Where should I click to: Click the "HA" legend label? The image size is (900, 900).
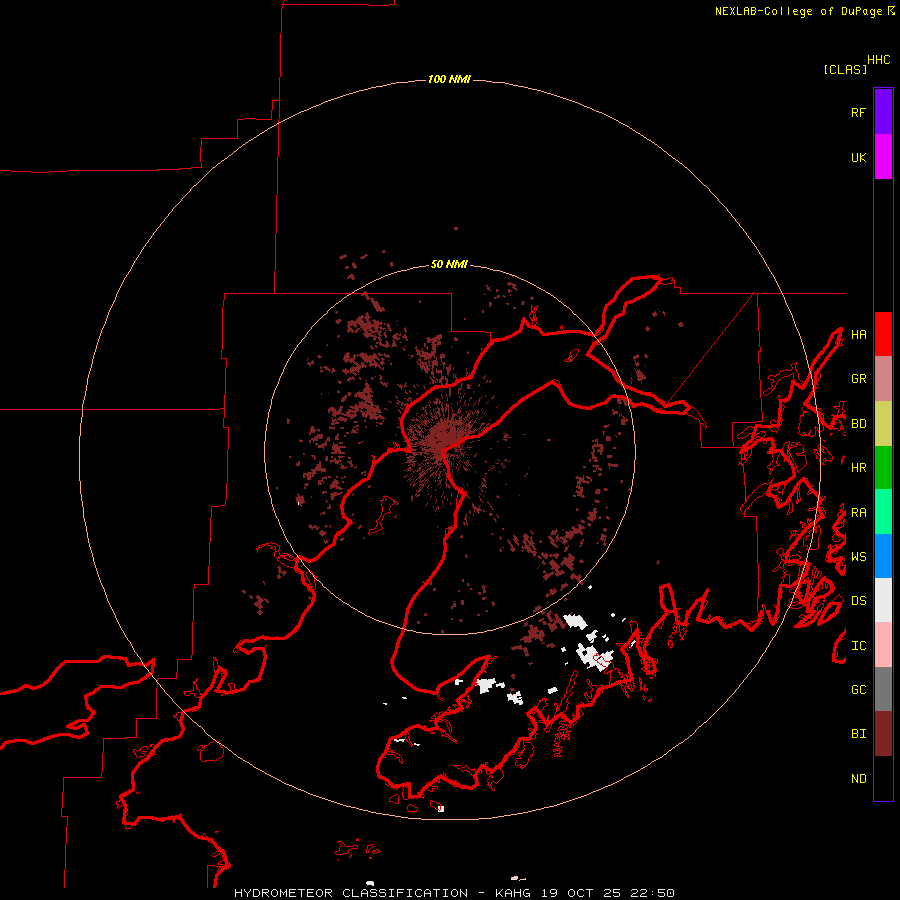[858, 334]
